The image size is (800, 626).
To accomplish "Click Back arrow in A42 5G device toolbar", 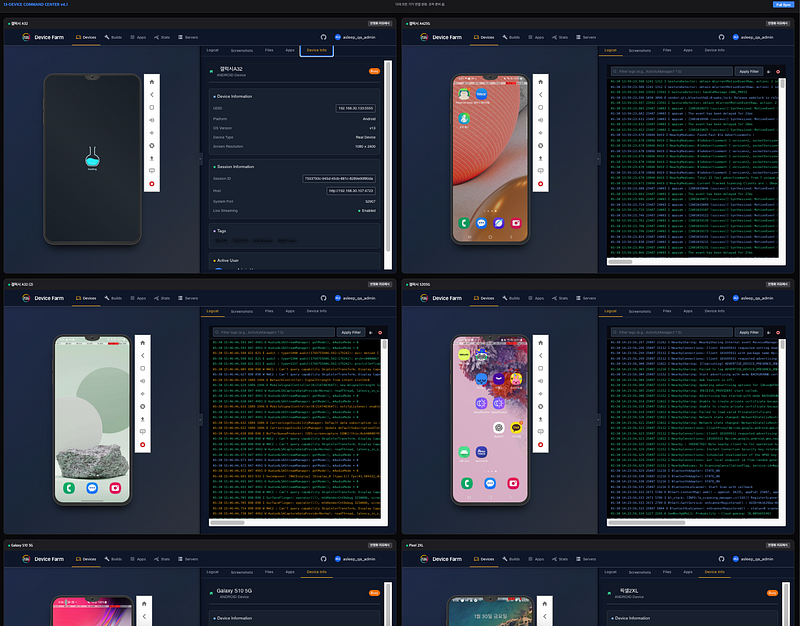I will coord(540,94).
